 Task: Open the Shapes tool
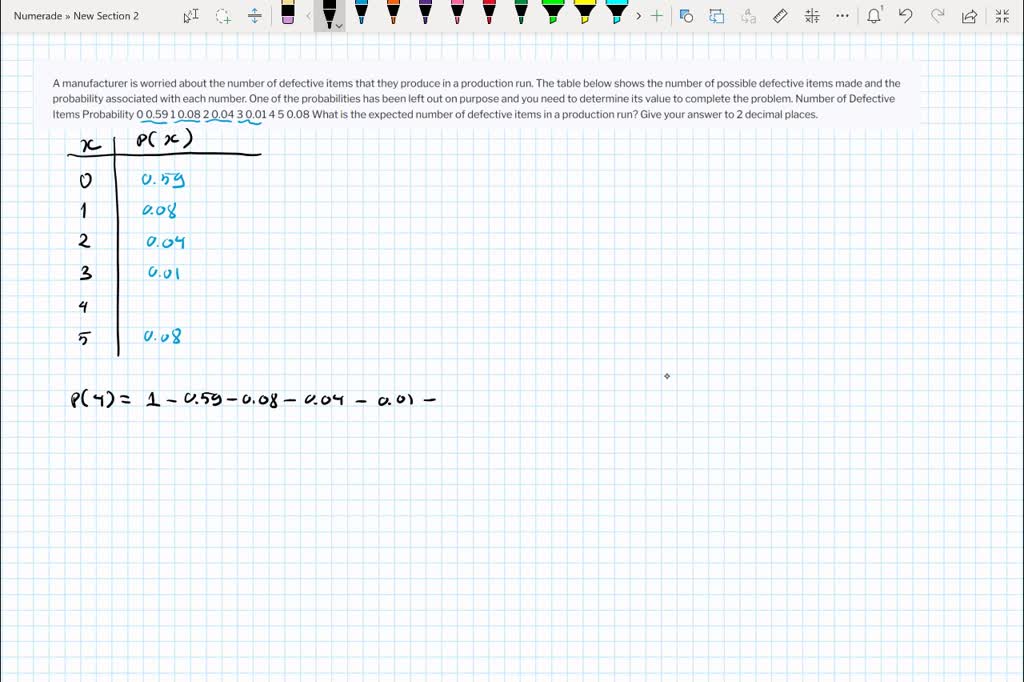click(x=686, y=16)
